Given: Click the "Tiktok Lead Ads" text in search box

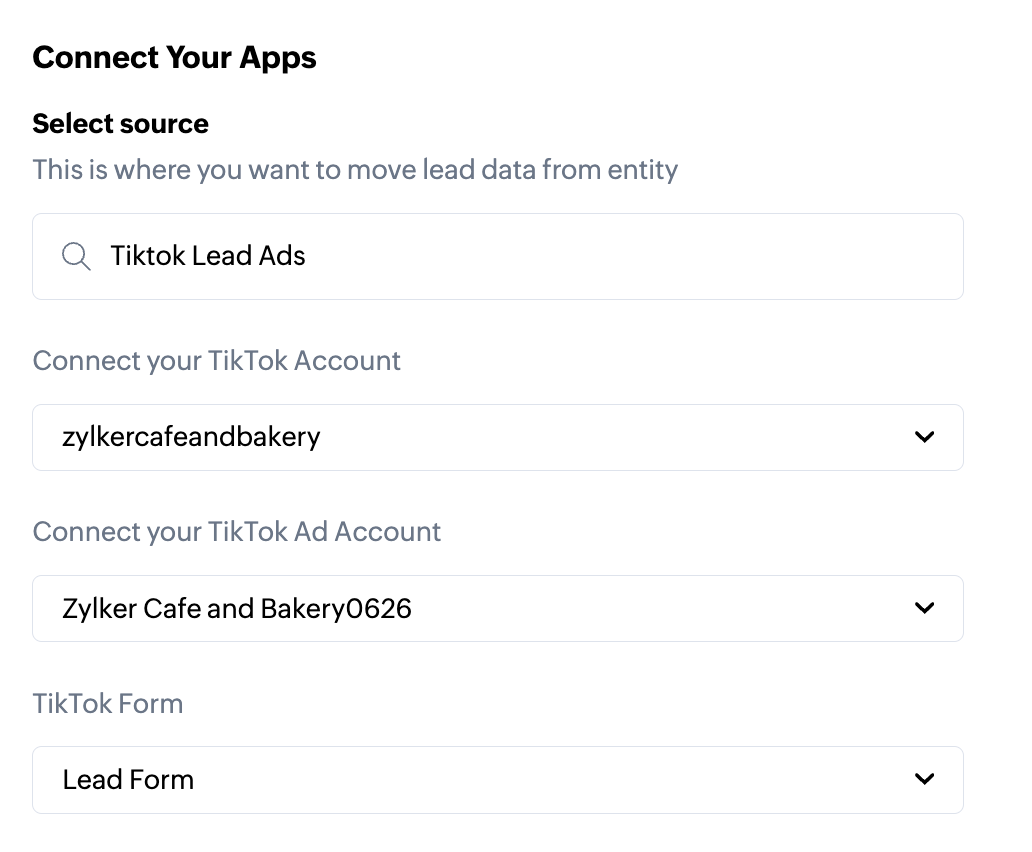Looking at the screenshot, I should [x=208, y=256].
